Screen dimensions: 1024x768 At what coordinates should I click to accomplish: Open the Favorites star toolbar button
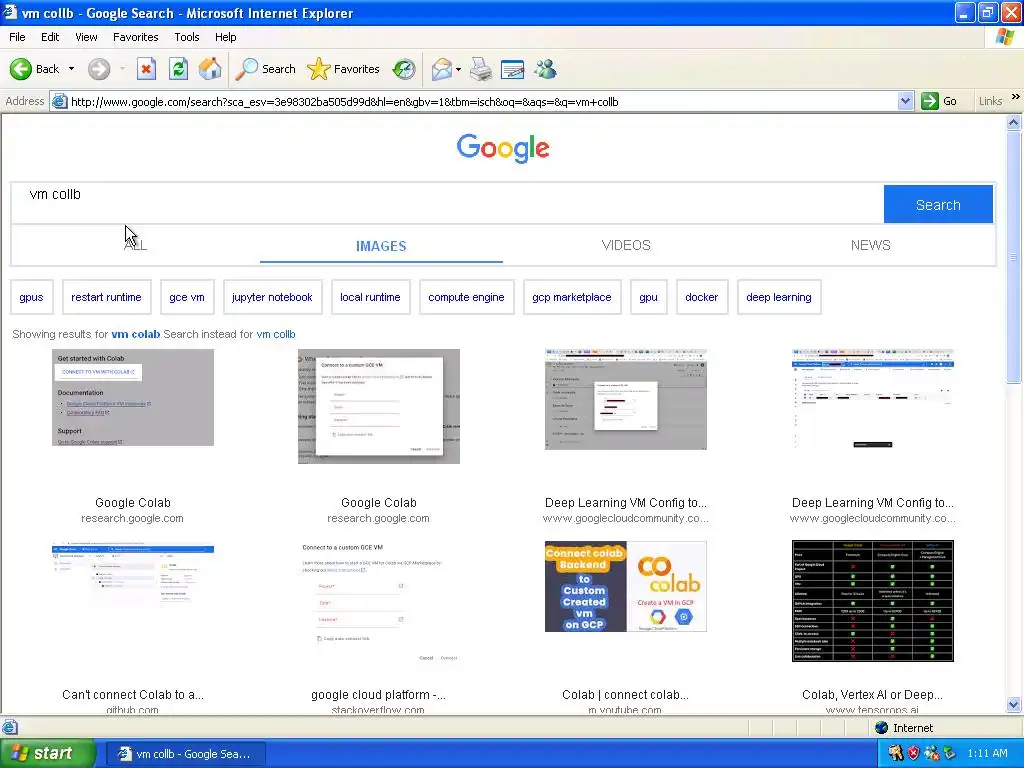click(x=343, y=69)
